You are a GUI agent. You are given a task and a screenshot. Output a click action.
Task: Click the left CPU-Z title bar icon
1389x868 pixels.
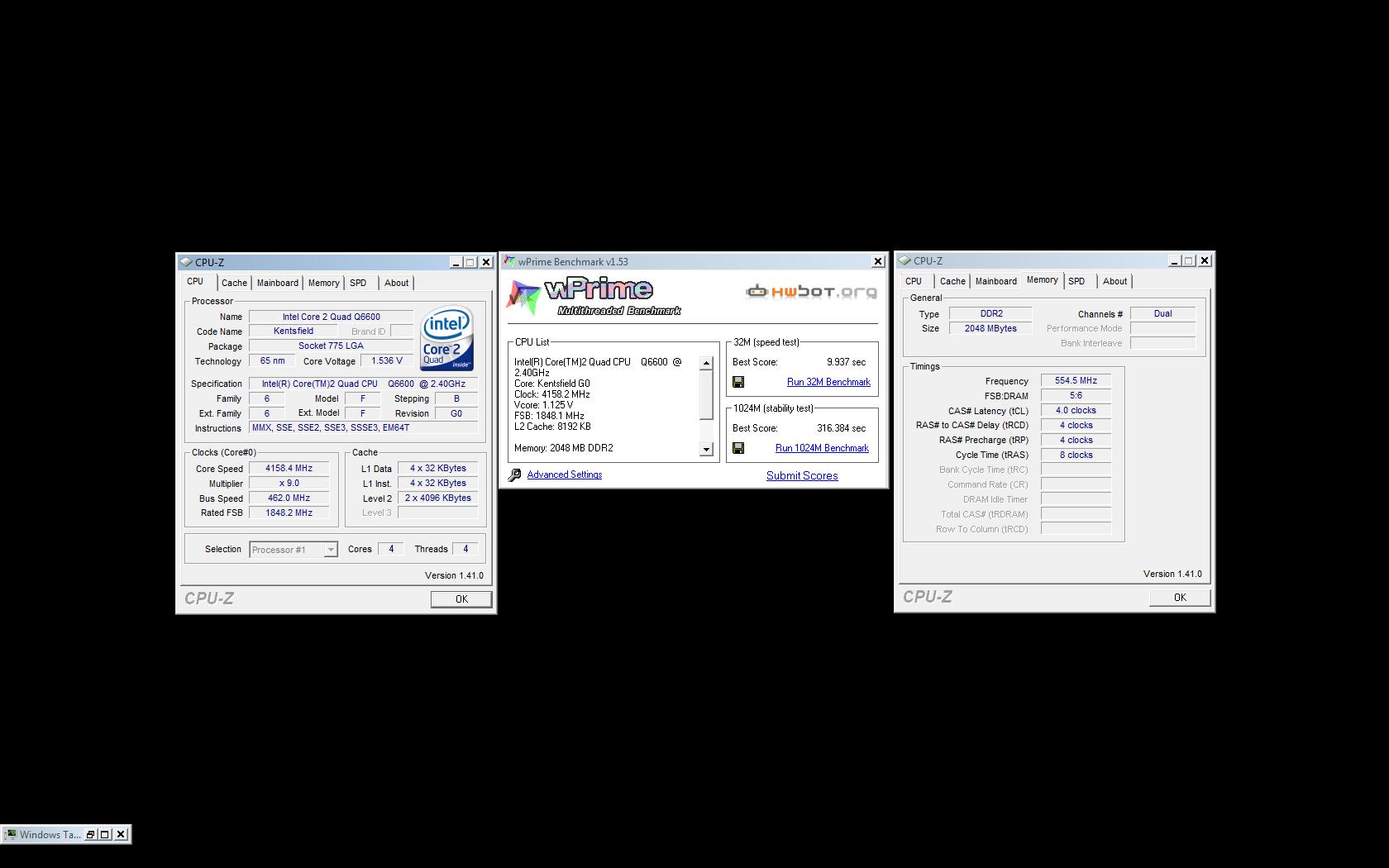(186, 262)
